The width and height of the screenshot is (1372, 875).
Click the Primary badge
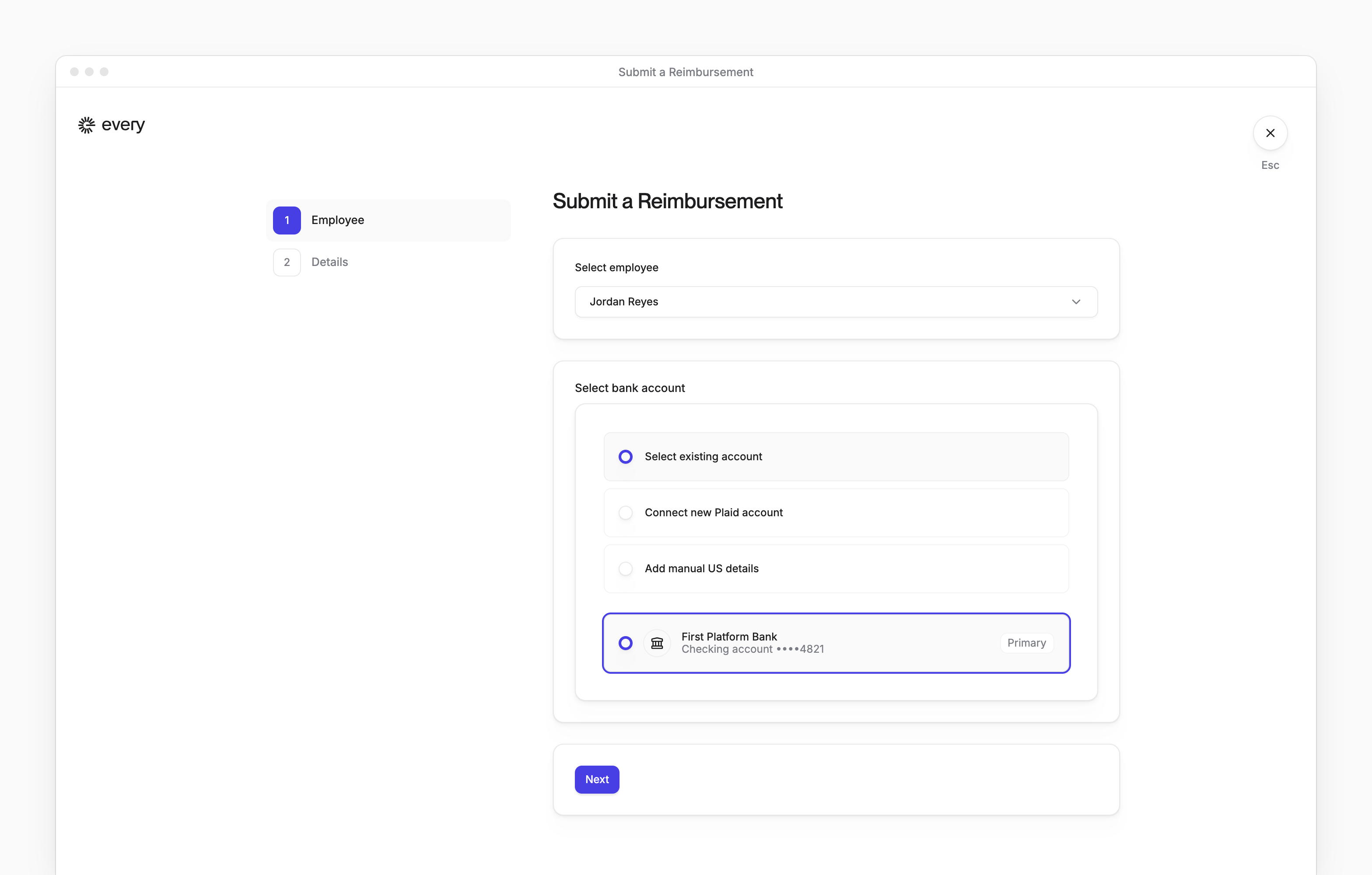point(1026,643)
